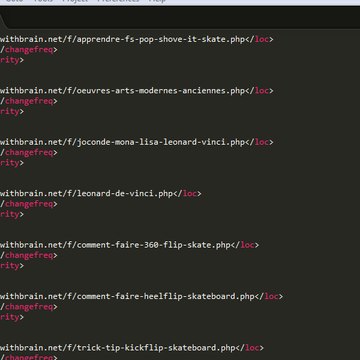Click the joconde-mona-lisa-leonard-vinci.php URL text

tap(123, 142)
